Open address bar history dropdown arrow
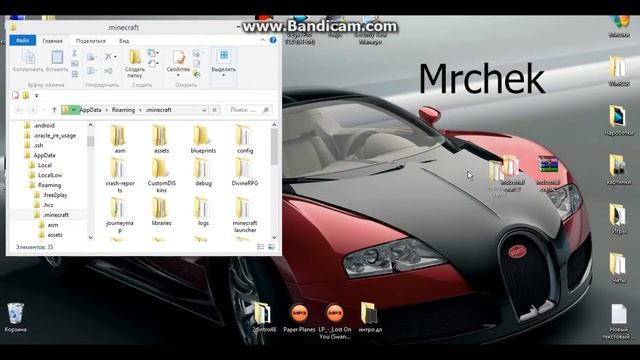 pyautogui.click(x=204, y=110)
